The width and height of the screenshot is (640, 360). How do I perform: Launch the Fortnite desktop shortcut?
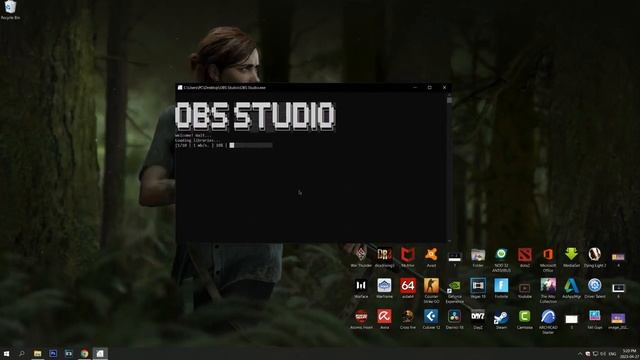click(501, 289)
